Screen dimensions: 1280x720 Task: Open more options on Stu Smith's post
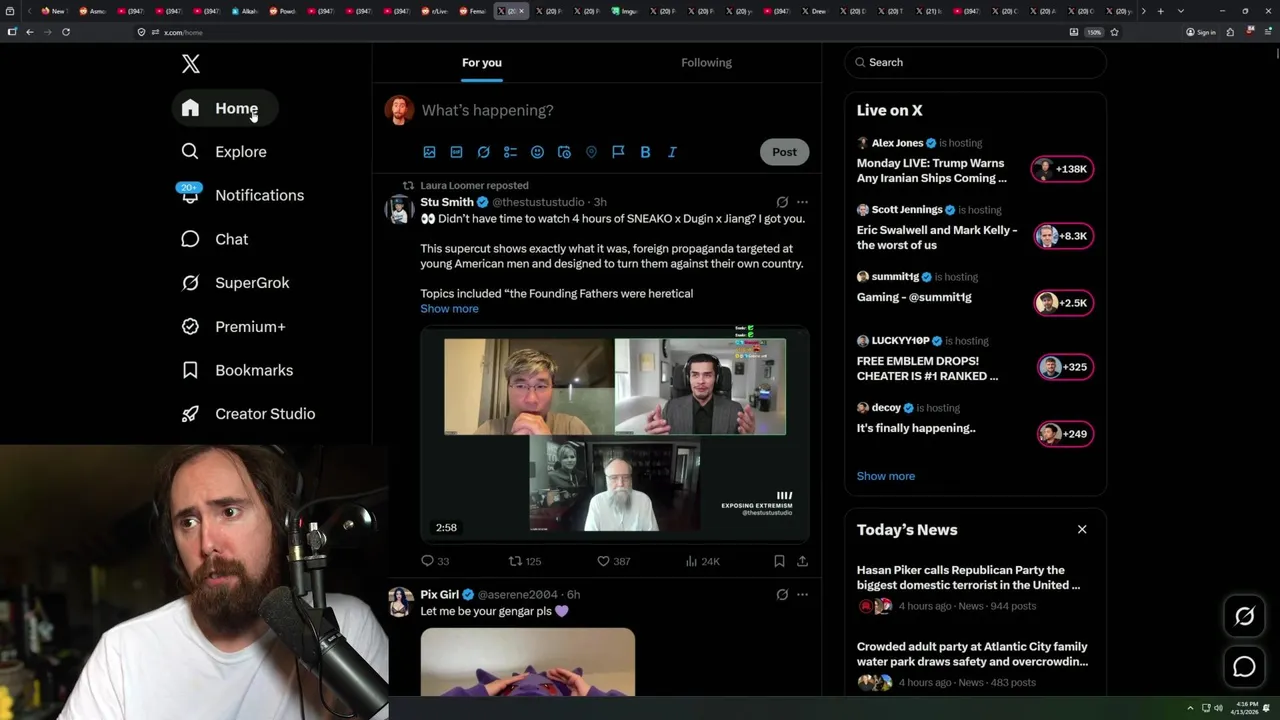pyautogui.click(x=802, y=202)
